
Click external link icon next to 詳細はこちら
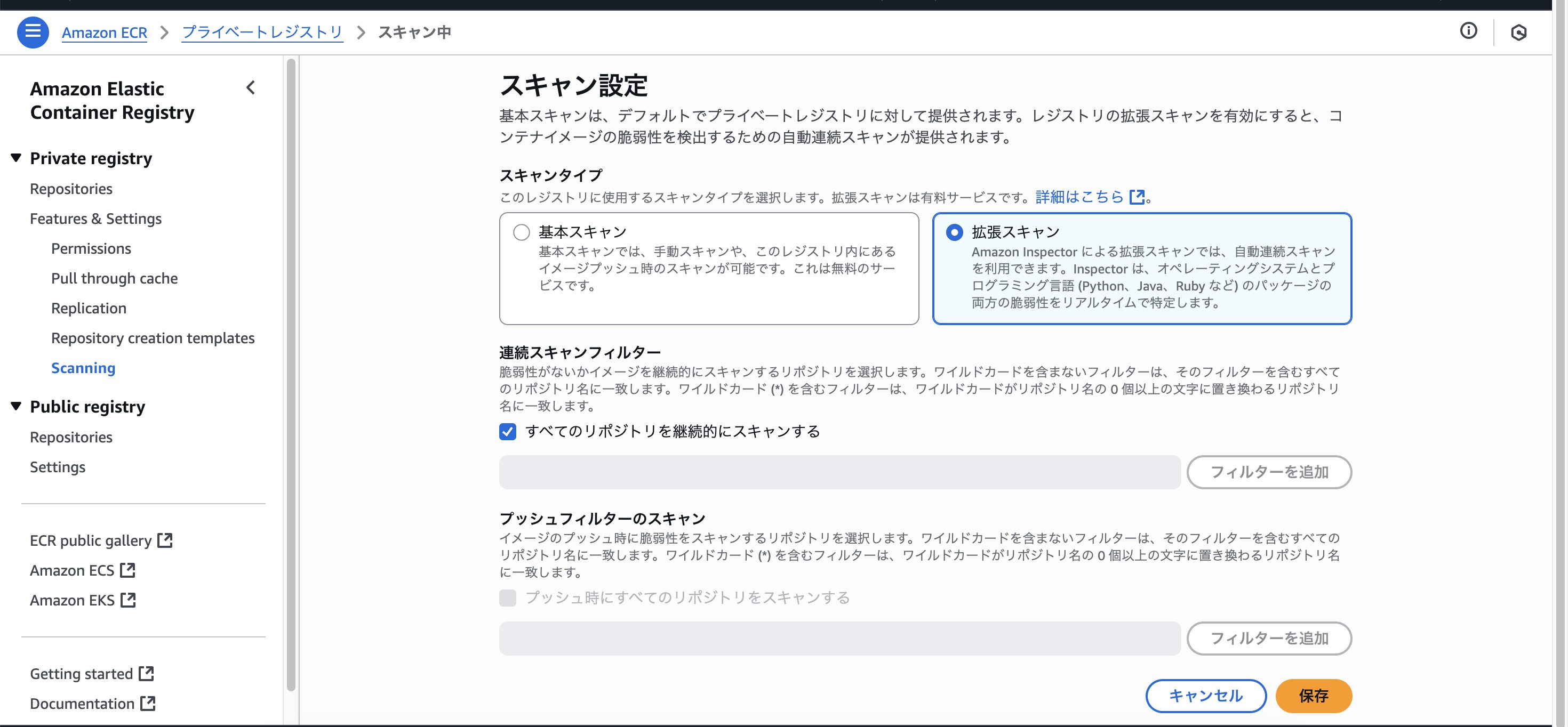coord(1137,197)
